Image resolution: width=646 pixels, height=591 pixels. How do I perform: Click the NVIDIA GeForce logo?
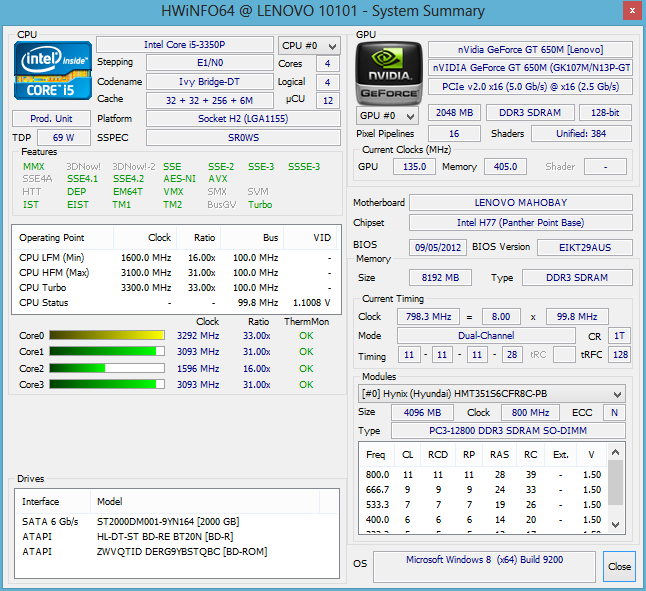389,73
